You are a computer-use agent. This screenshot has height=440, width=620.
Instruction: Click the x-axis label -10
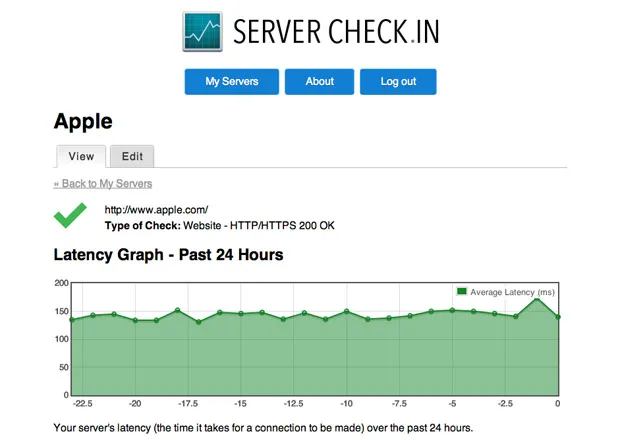[346, 404]
